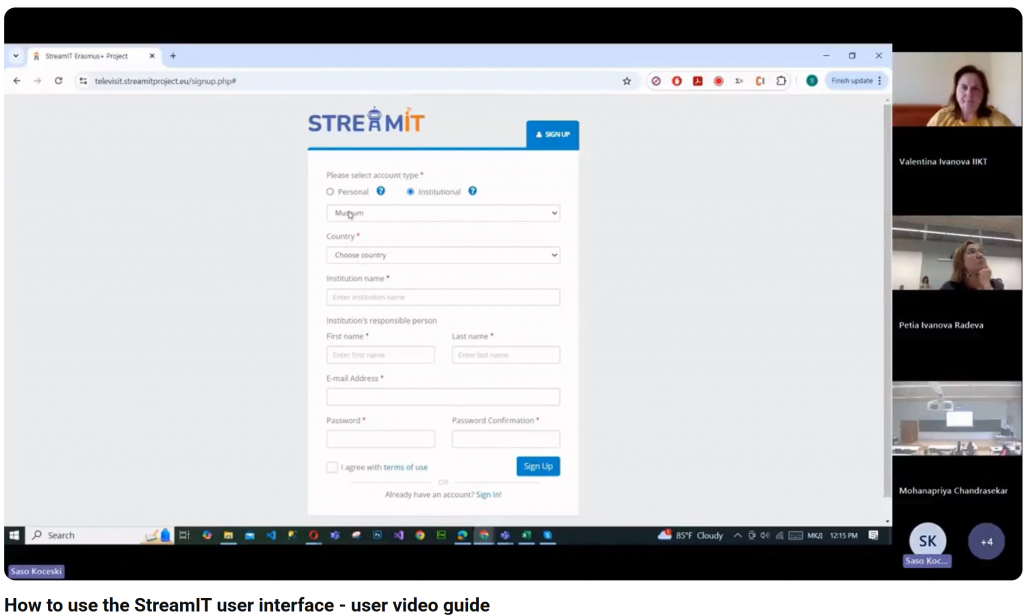Switch to the SIGN UP tab
1024x616 pixels.
coord(552,134)
